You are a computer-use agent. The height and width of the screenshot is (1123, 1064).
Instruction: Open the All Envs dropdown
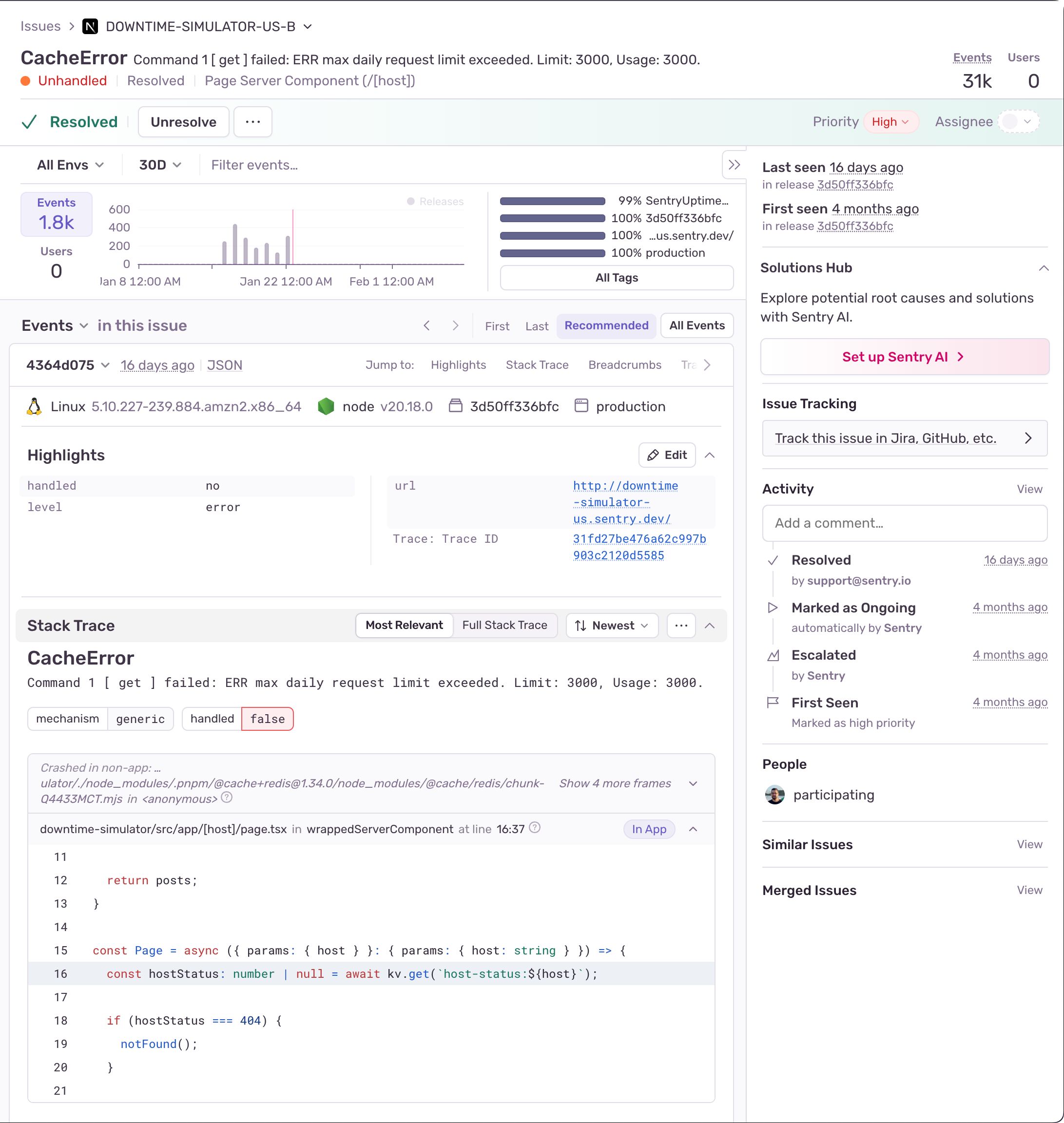coord(70,165)
